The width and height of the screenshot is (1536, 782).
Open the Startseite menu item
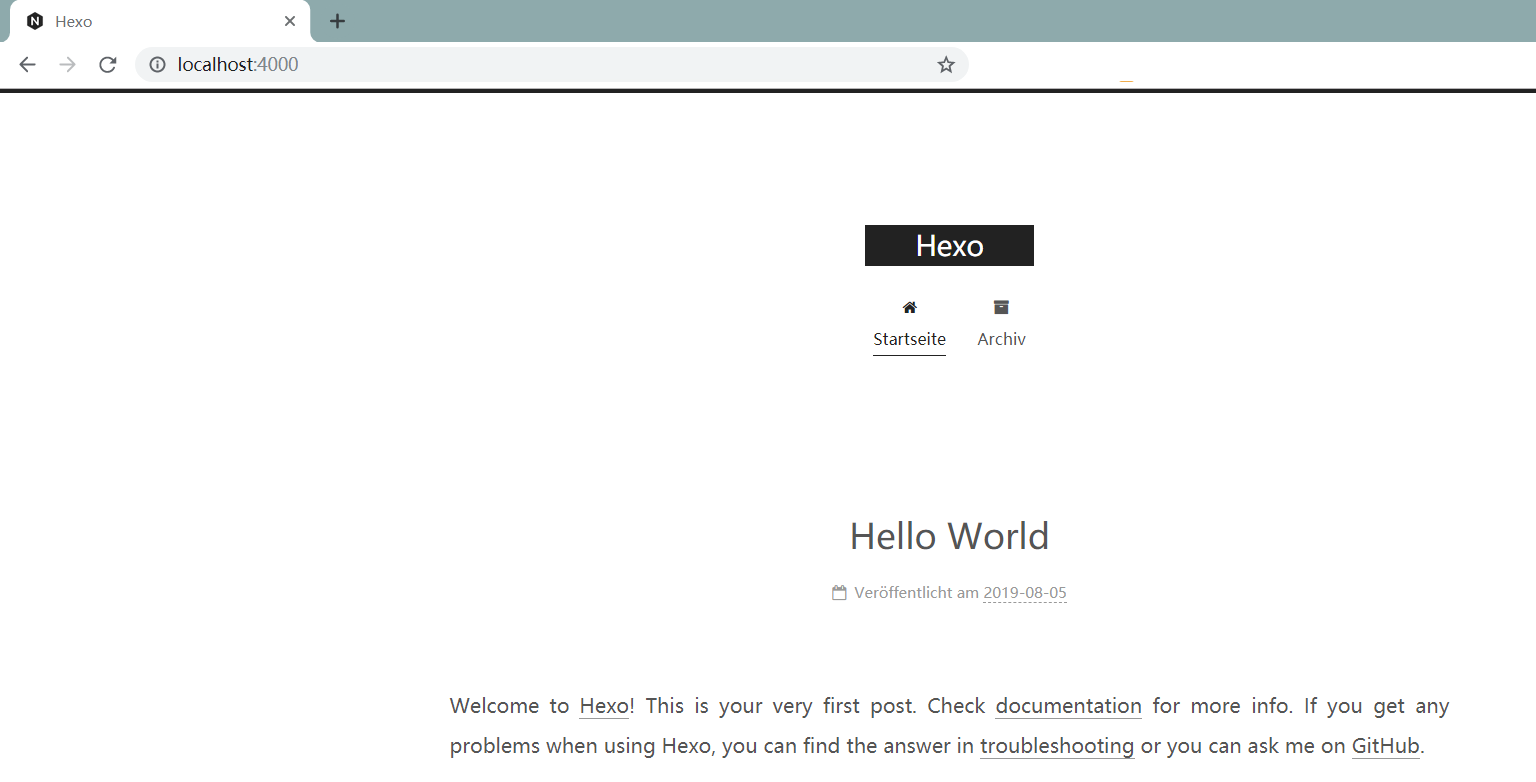(x=909, y=339)
